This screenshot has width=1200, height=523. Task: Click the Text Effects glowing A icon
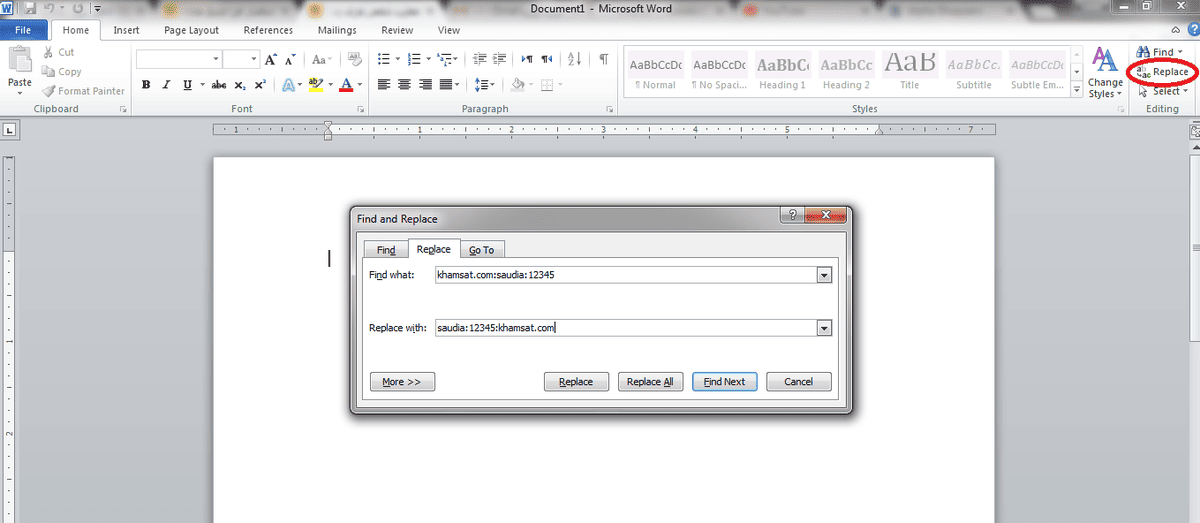[289, 85]
